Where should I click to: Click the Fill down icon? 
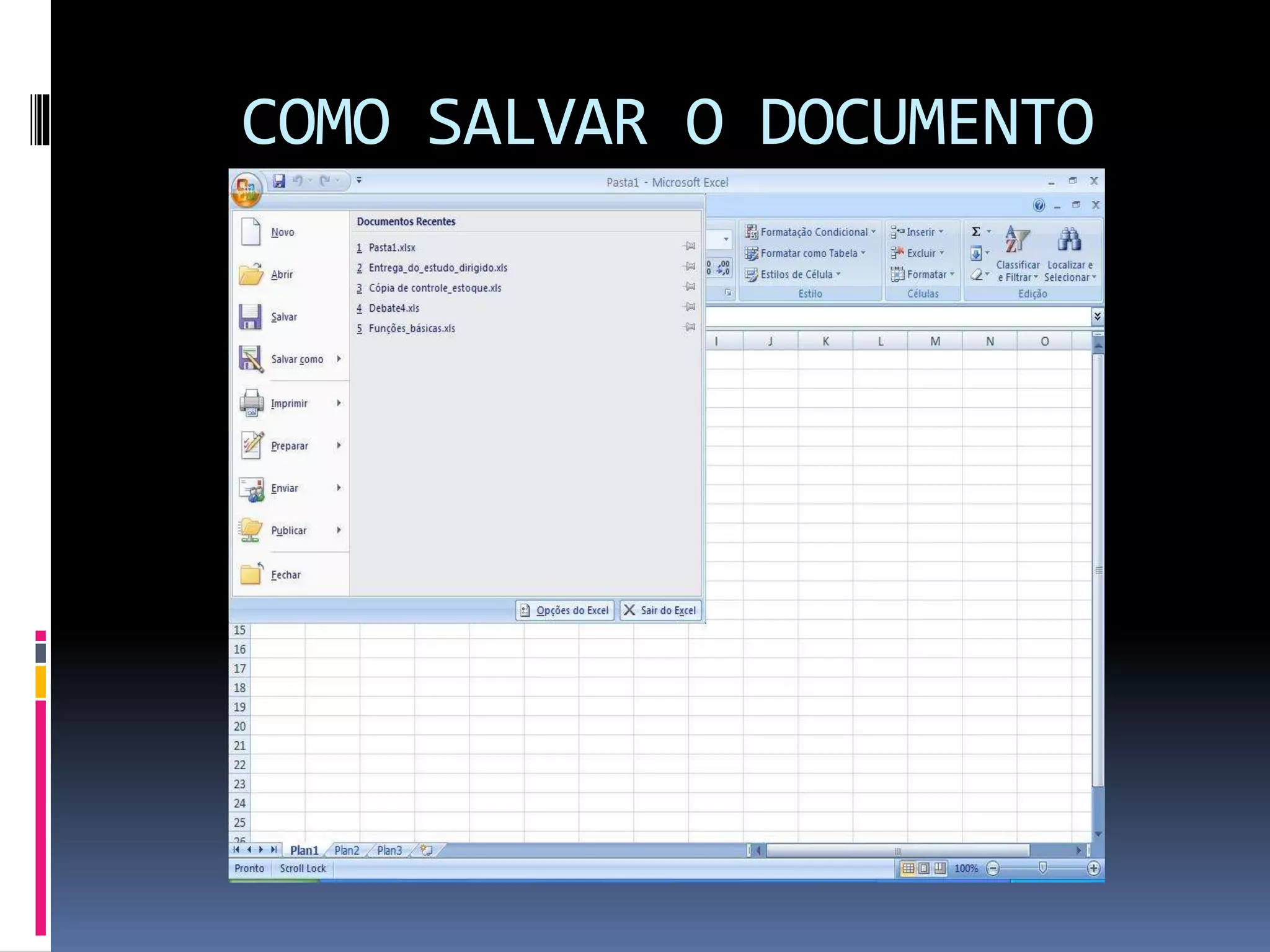(976, 253)
